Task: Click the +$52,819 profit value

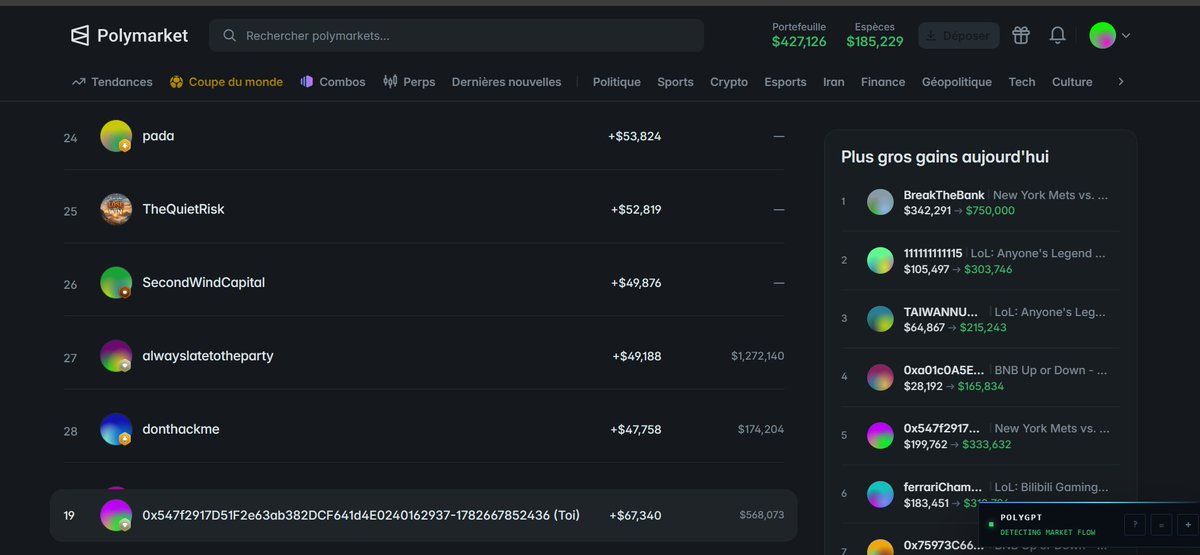Action: click(636, 209)
